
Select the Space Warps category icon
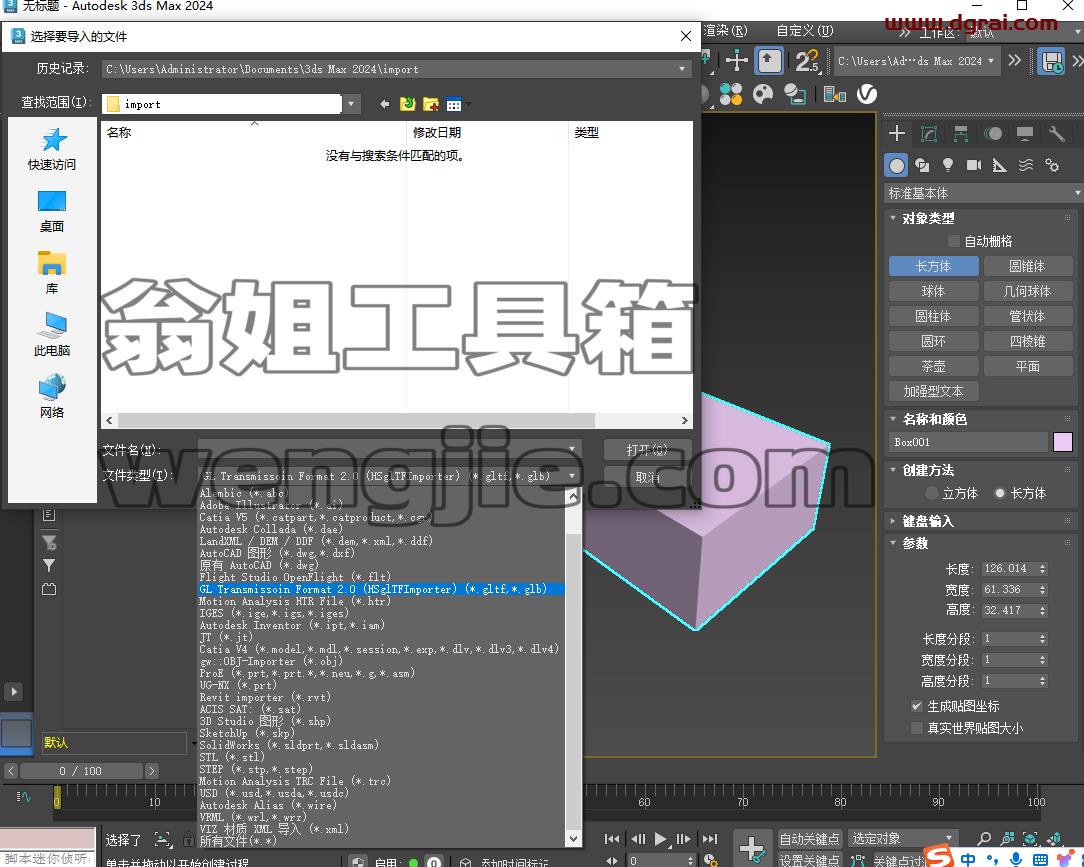[x=1026, y=165]
